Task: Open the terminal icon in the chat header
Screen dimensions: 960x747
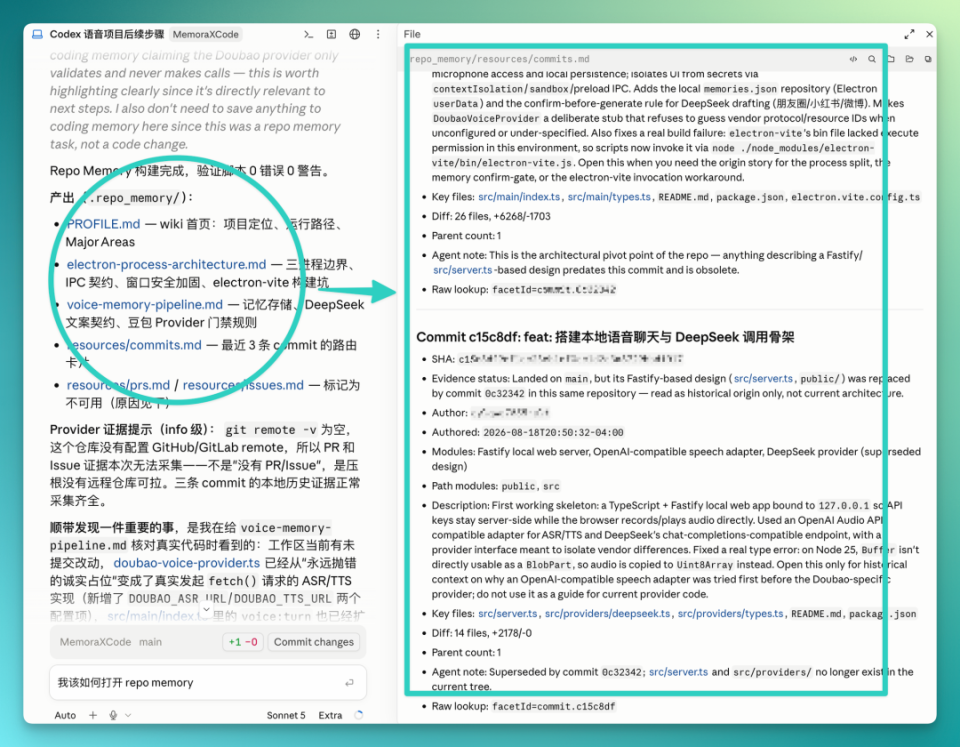Action: point(309,34)
